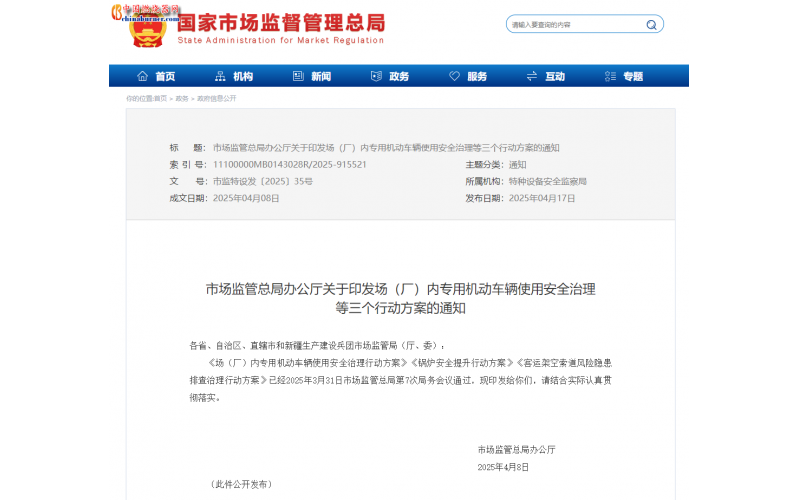Click the title text in the 标题 metadata row
800x500 pixels.
386,148
